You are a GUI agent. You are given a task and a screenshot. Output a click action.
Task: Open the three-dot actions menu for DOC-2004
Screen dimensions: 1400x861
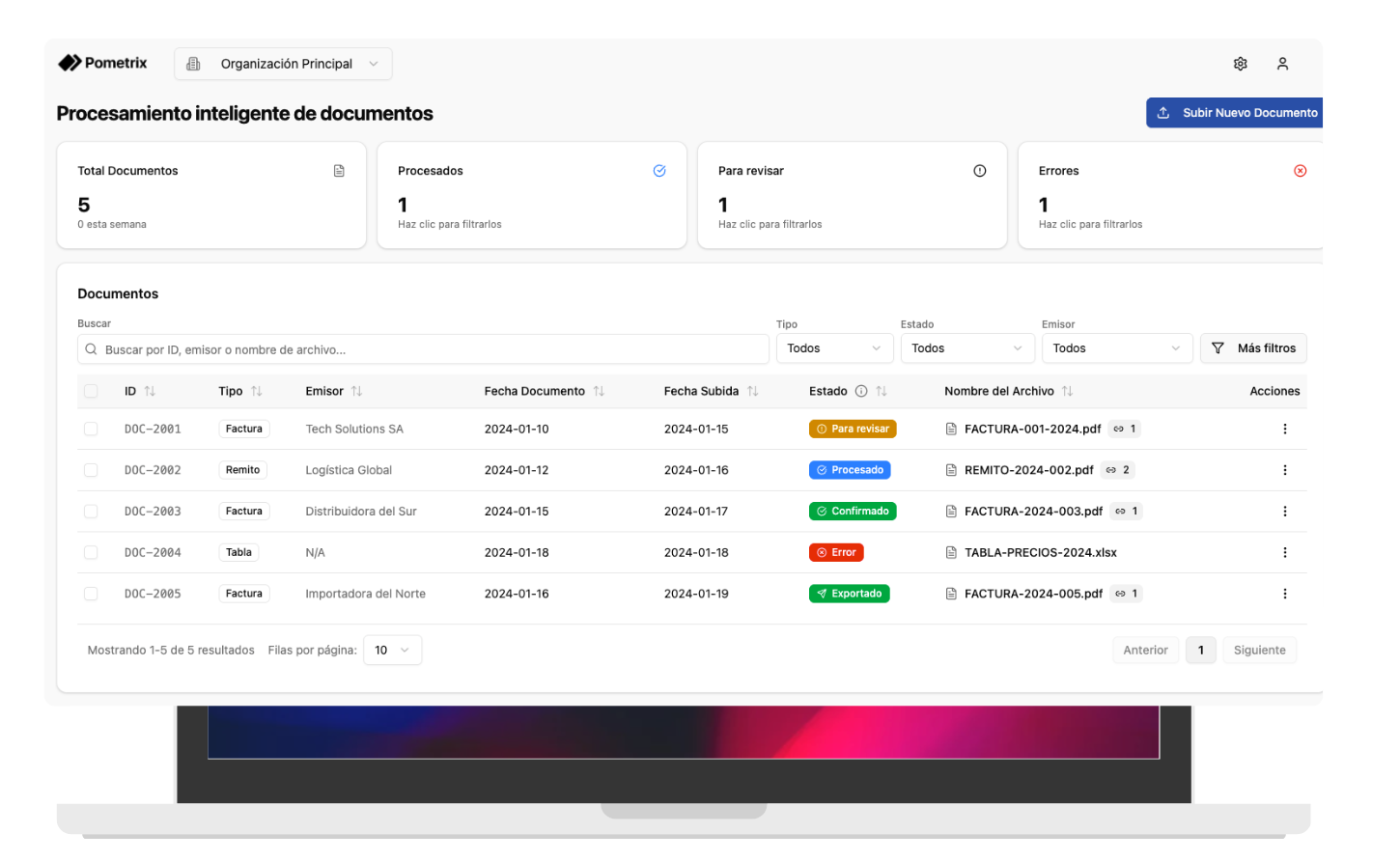click(x=1284, y=552)
